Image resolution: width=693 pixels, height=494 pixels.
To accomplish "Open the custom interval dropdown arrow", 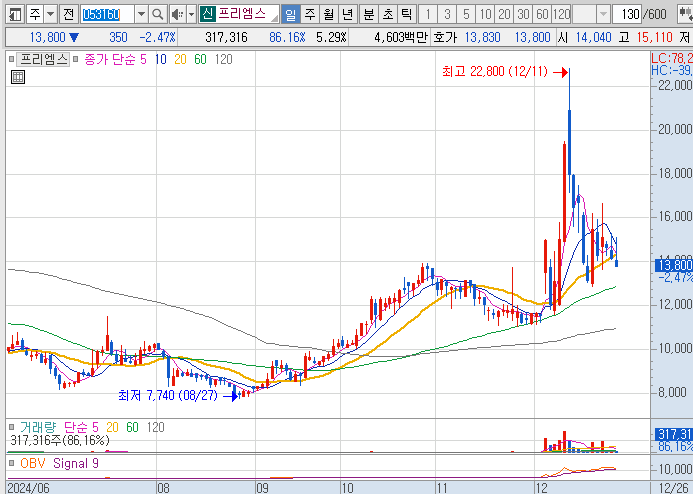I will point(603,15).
